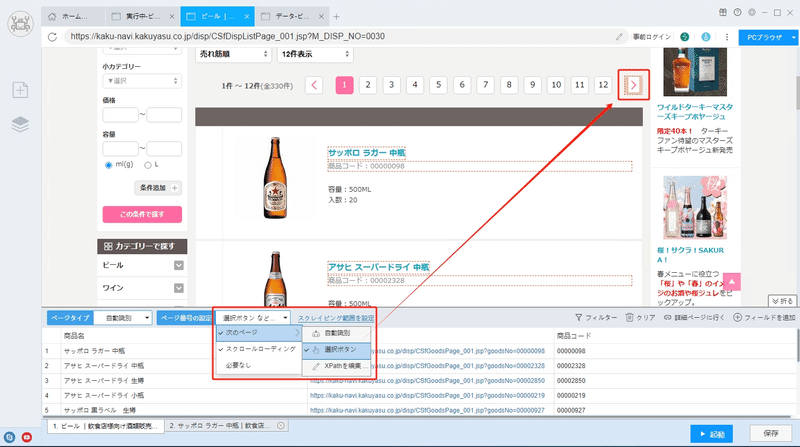Click 詳細ページに行く link icon
Screen dimensions: 800x447
[667, 317]
